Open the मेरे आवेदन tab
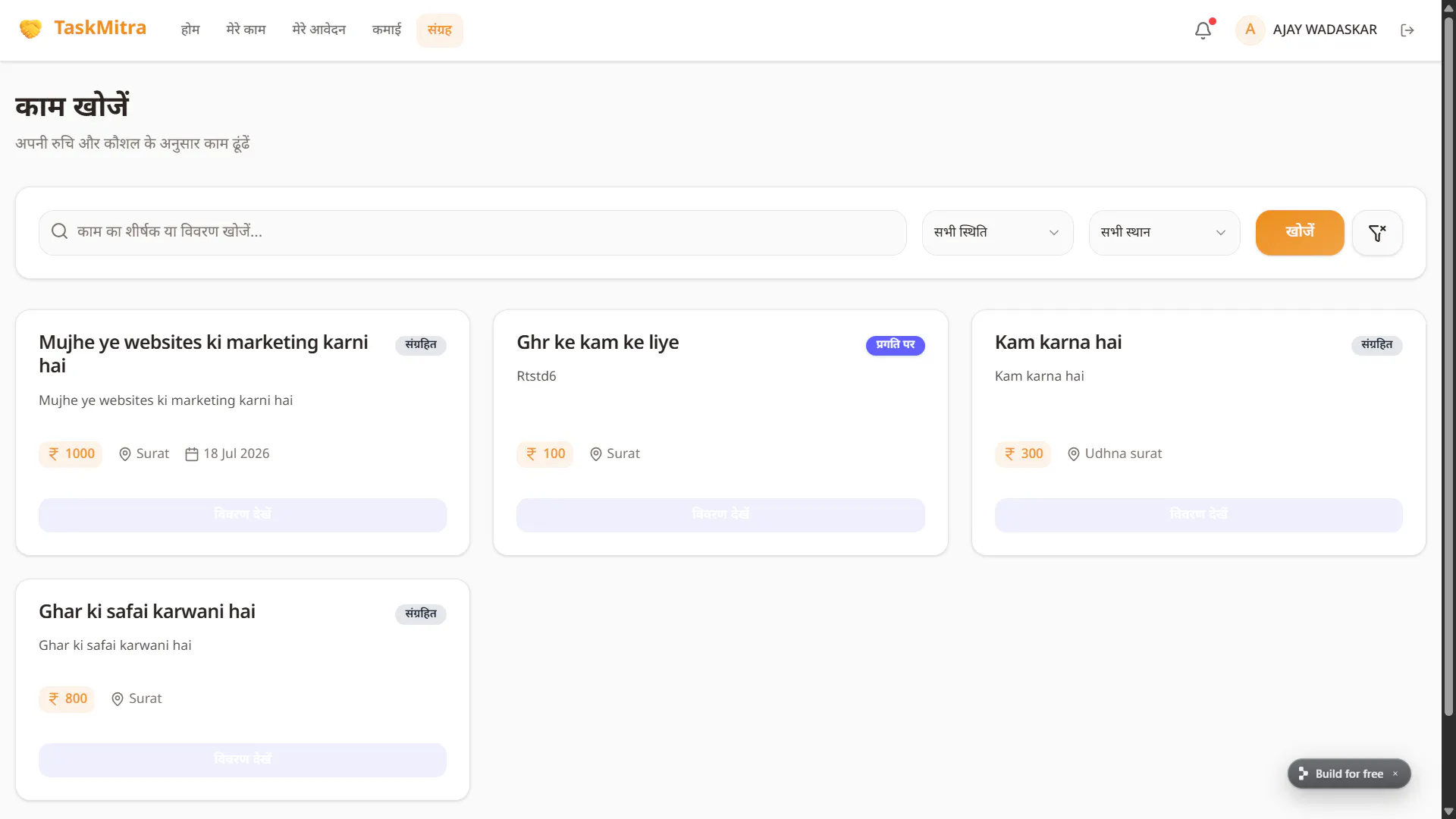1456x819 pixels. coord(319,30)
